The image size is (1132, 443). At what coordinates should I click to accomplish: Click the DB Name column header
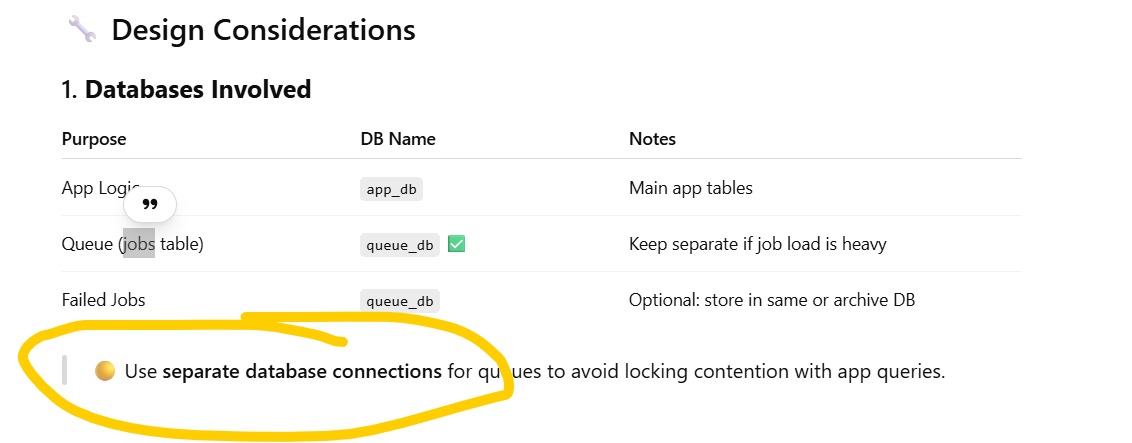398,139
